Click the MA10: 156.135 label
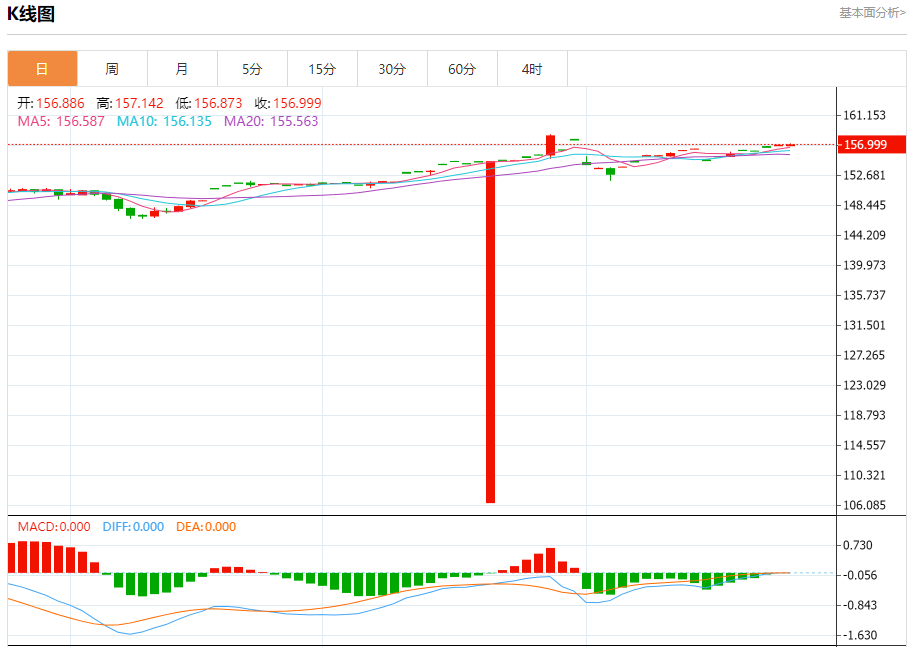Image resolution: width=915 pixels, height=647 pixels. coord(164,121)
